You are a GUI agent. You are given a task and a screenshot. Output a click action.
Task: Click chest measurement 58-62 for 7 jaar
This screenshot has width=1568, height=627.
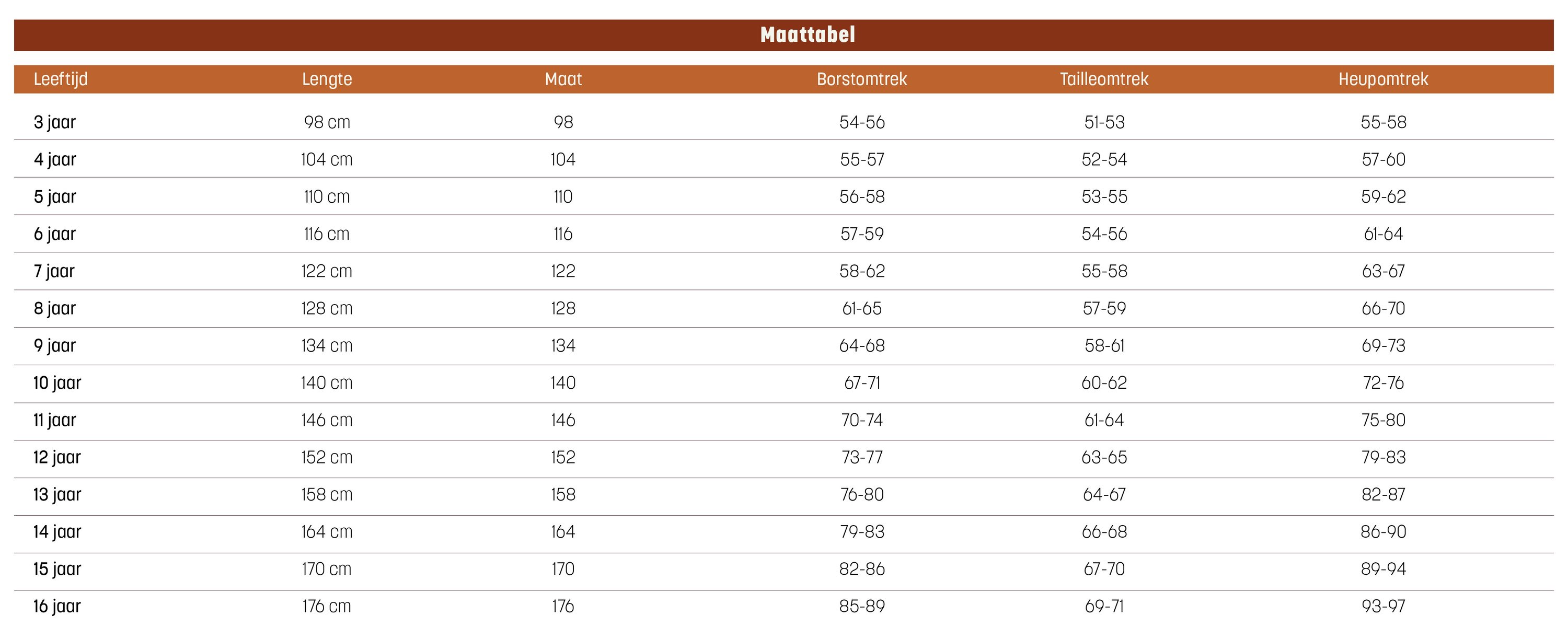pos(862,271)
